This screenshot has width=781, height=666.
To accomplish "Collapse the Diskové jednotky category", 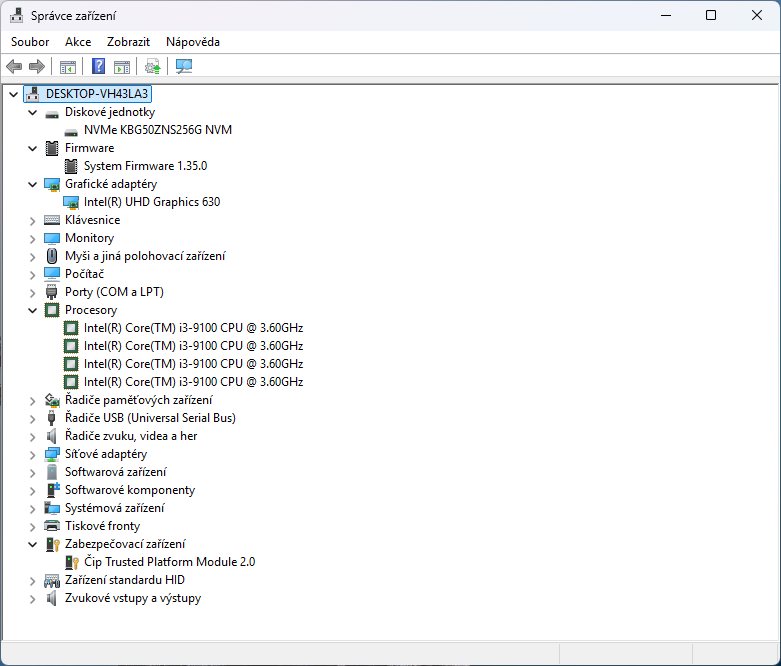I will click(x=32, y=113).
